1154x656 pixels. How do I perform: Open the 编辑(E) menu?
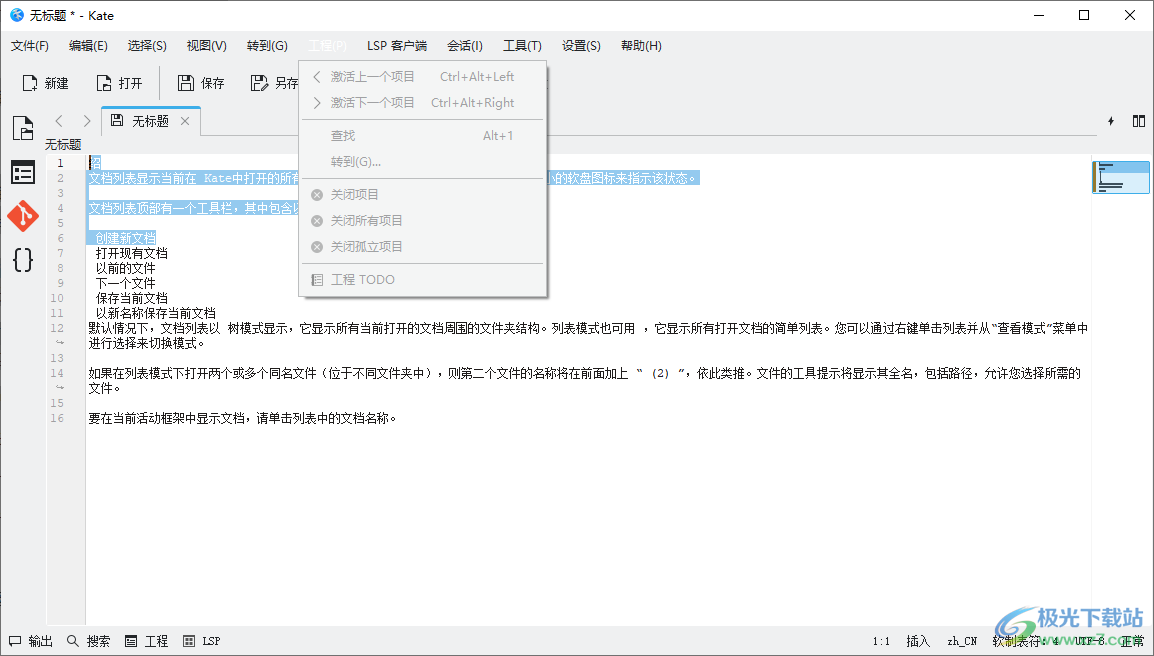(x=88, y=46)
